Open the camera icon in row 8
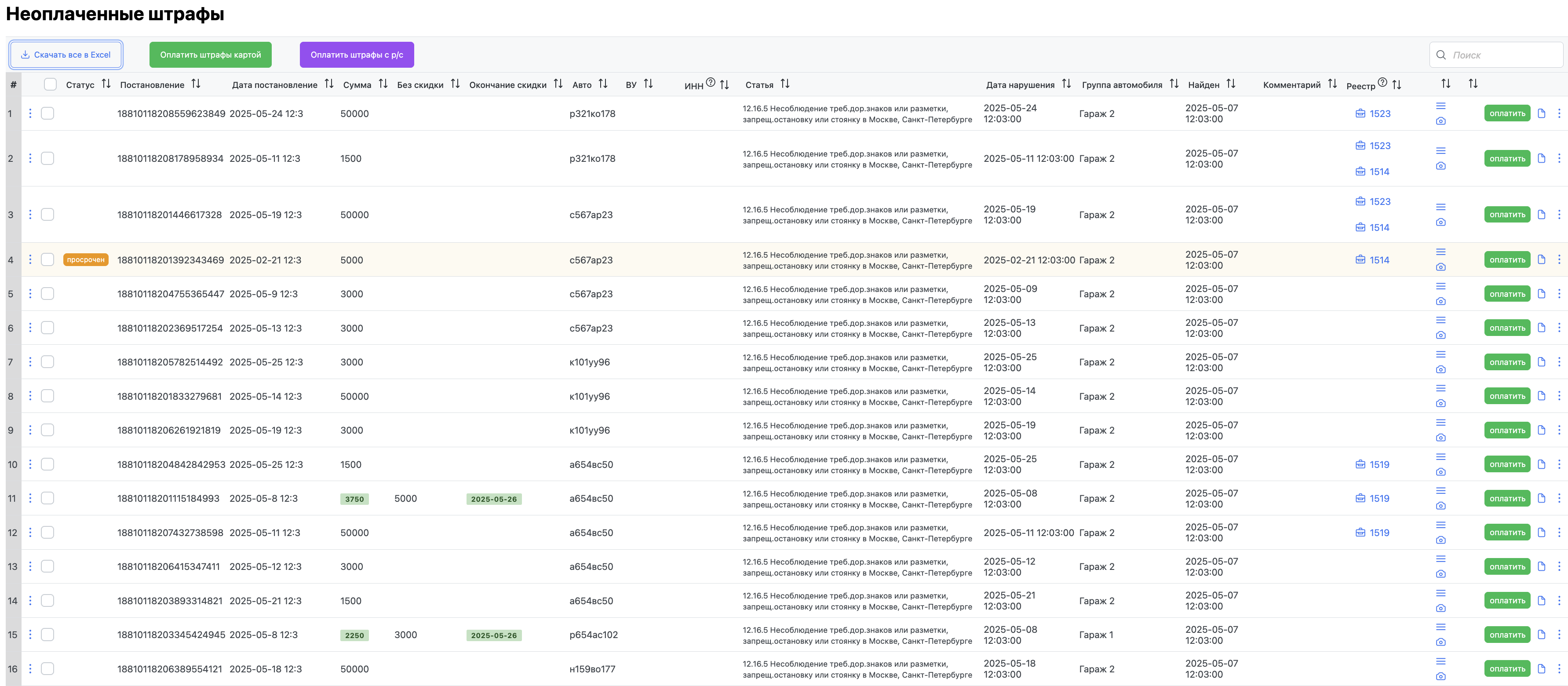This screenshot has width=1568, height=686. (x=1440, y=404)
